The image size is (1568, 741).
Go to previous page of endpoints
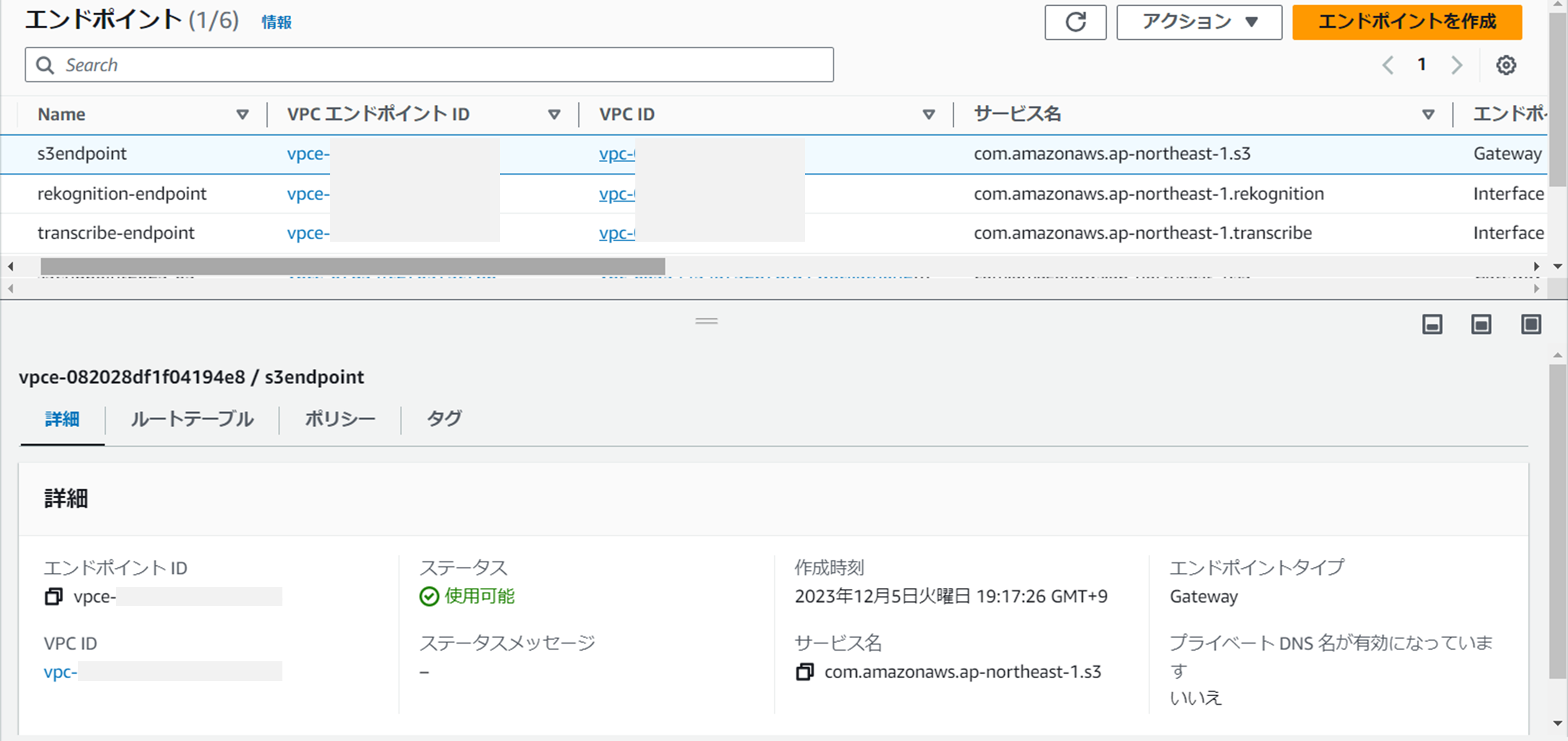point(1388,65)
